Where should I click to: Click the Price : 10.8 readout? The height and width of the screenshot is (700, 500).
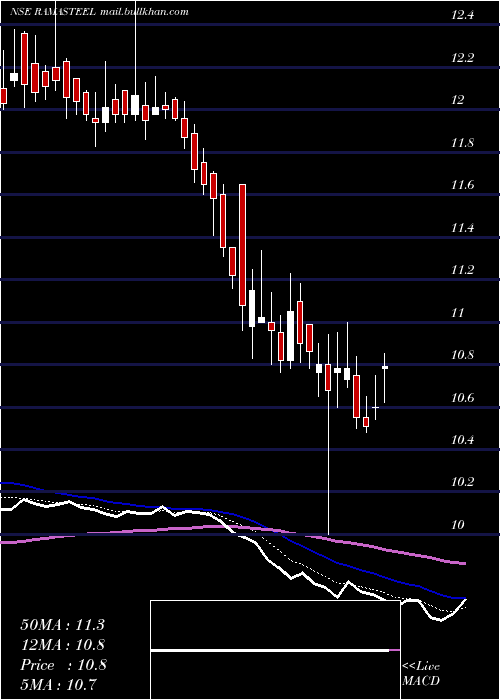click(x=63, y=665)
